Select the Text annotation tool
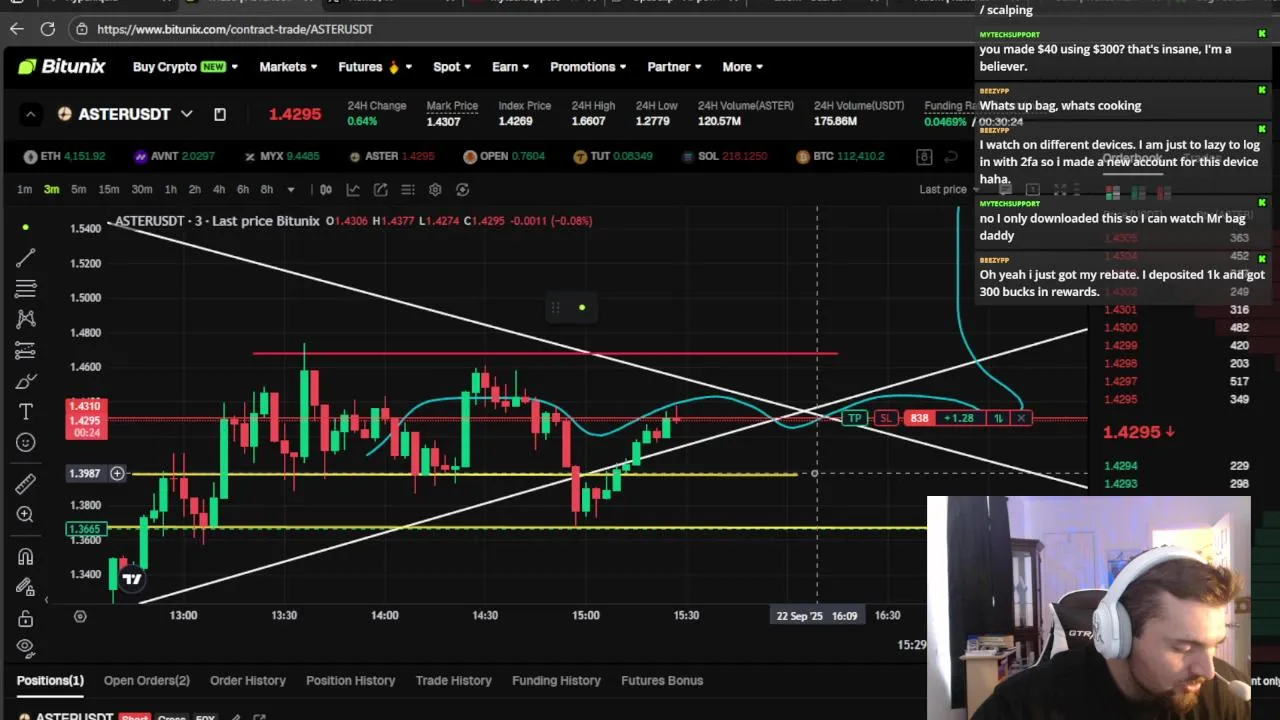Image resolution: width=1280 pixels, height=720 pixels. (26, 412)
